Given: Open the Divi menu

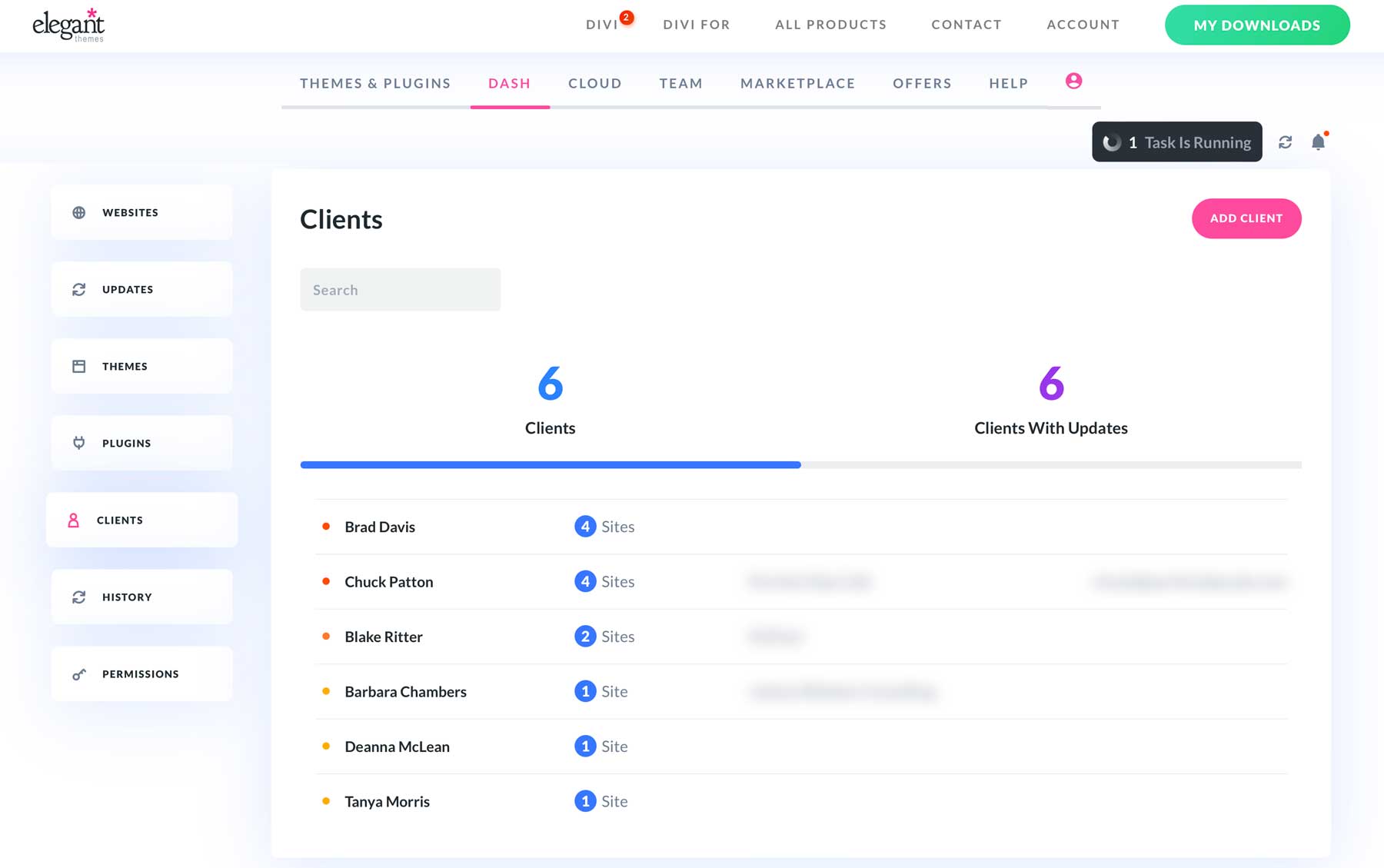Looking at the screenshot, I should [x=601, y=25].
